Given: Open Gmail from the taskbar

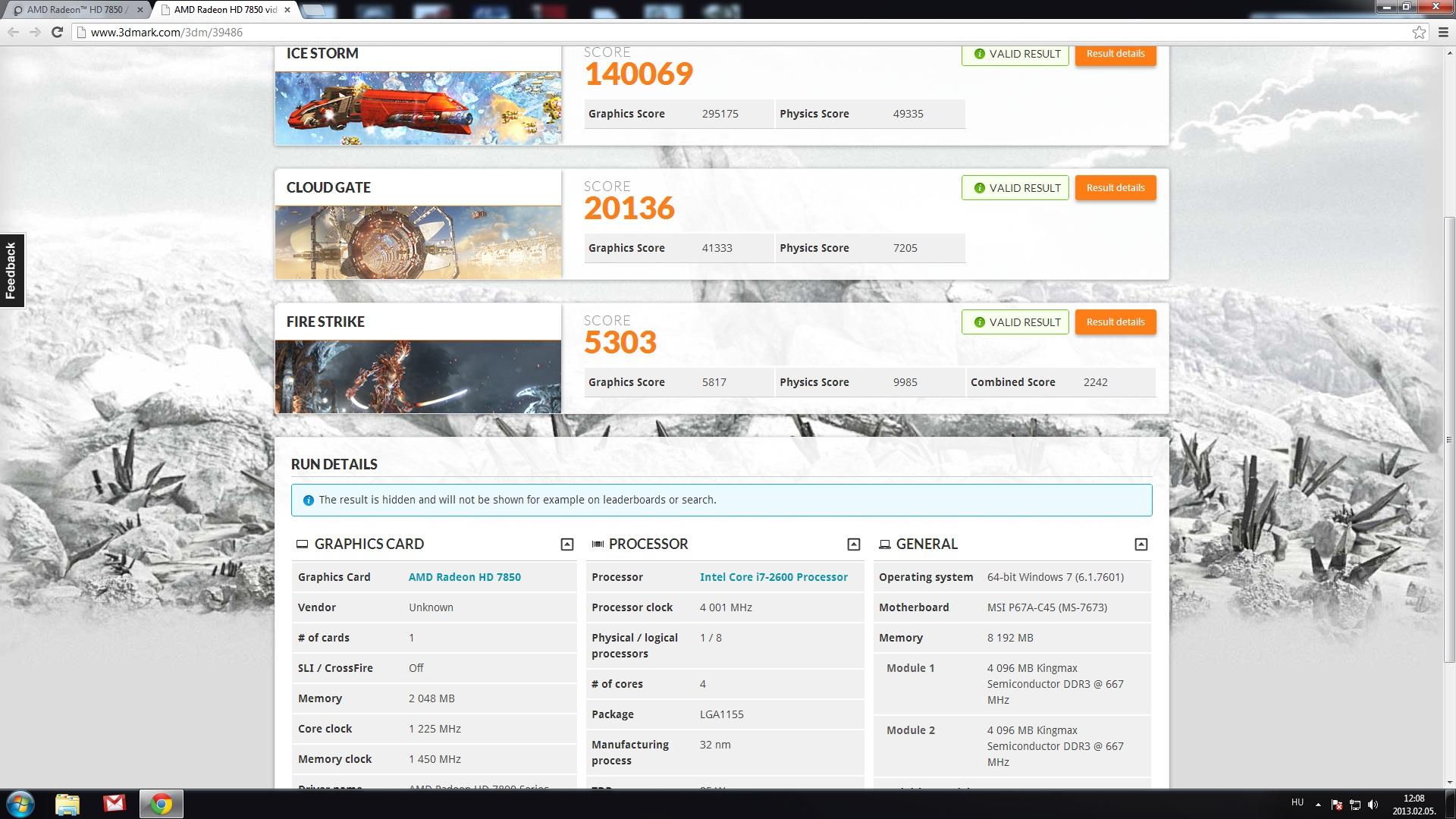Looking at the screenshot, I should pos(115,804).
